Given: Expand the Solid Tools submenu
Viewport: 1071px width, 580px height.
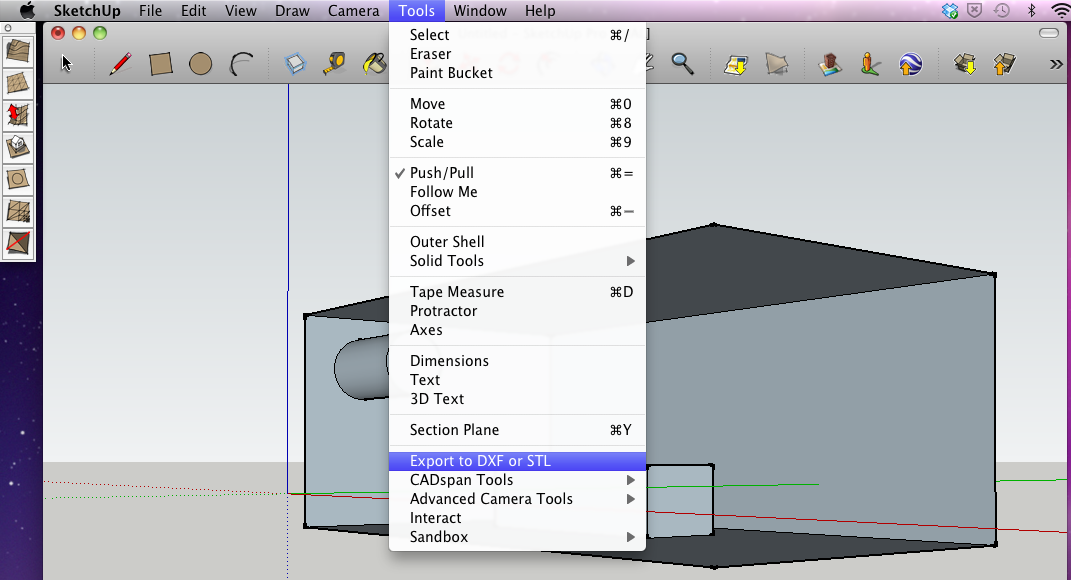Looking at the screenshot, I should point(517,261).
